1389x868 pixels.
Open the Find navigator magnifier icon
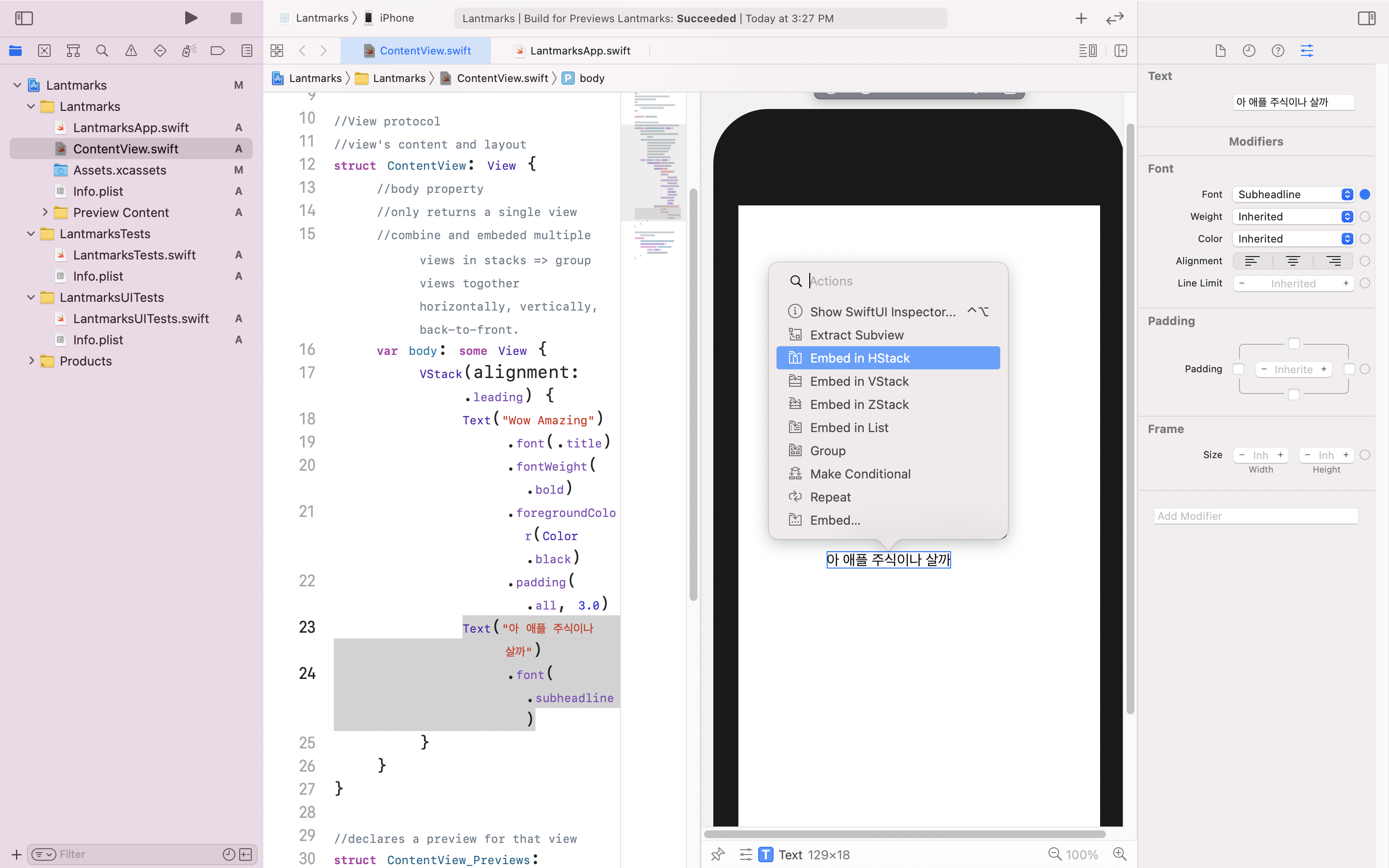click(x=102, y=51)
